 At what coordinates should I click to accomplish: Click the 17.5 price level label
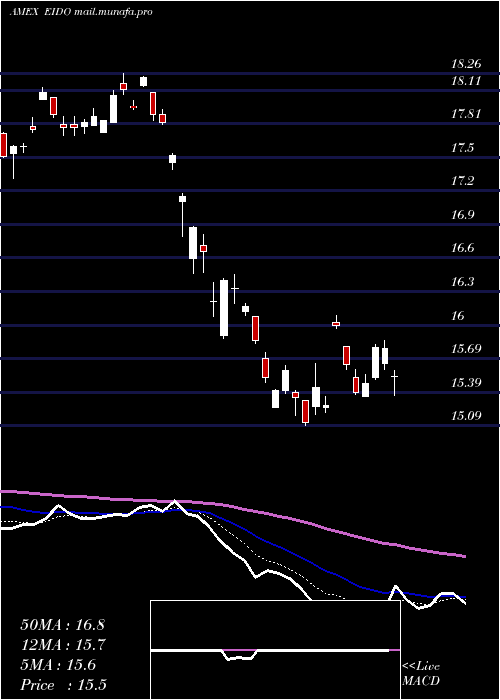point(463,148)
